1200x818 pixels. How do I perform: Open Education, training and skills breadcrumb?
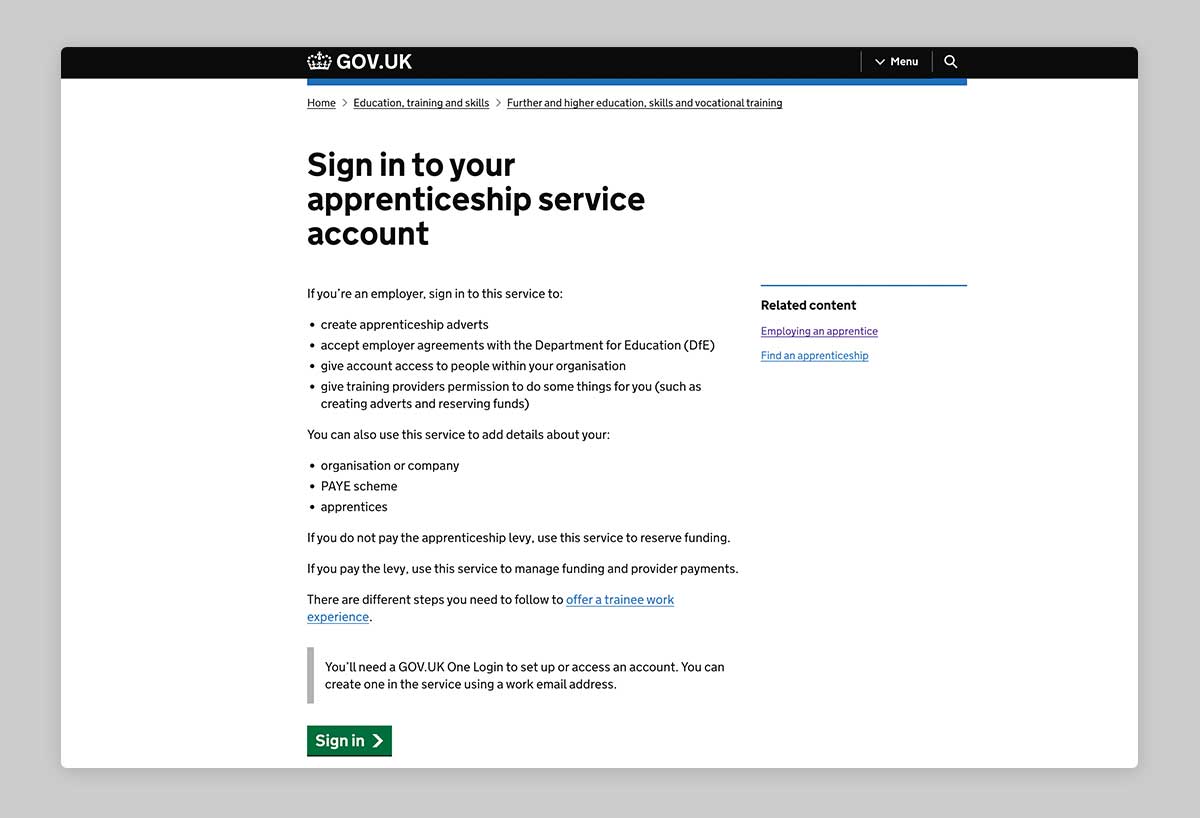(421, 103)
